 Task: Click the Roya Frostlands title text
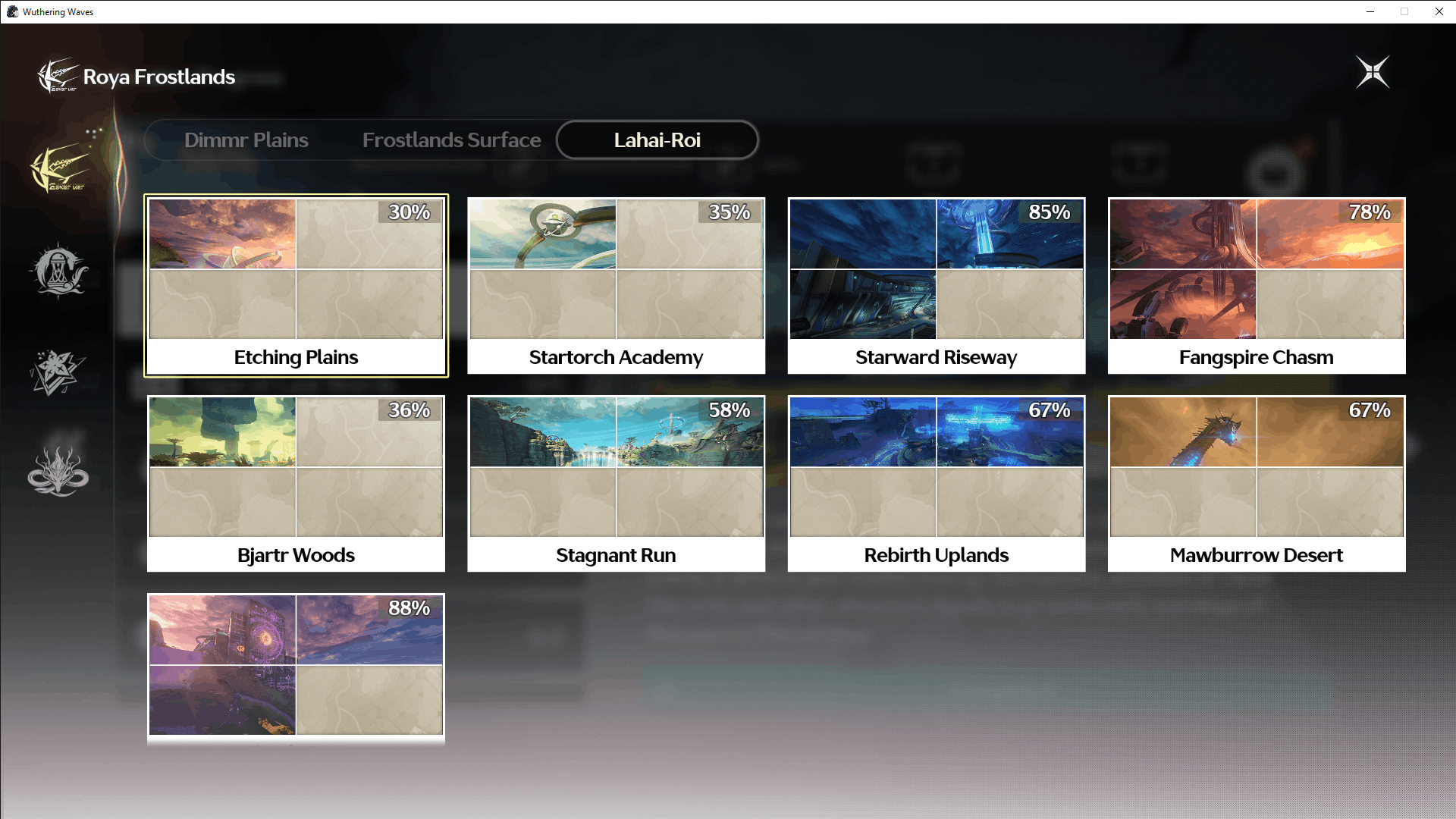point(159,77)
